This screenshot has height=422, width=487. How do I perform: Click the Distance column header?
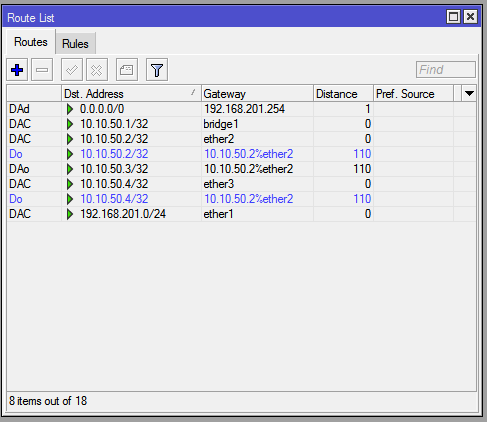[343, 94]
